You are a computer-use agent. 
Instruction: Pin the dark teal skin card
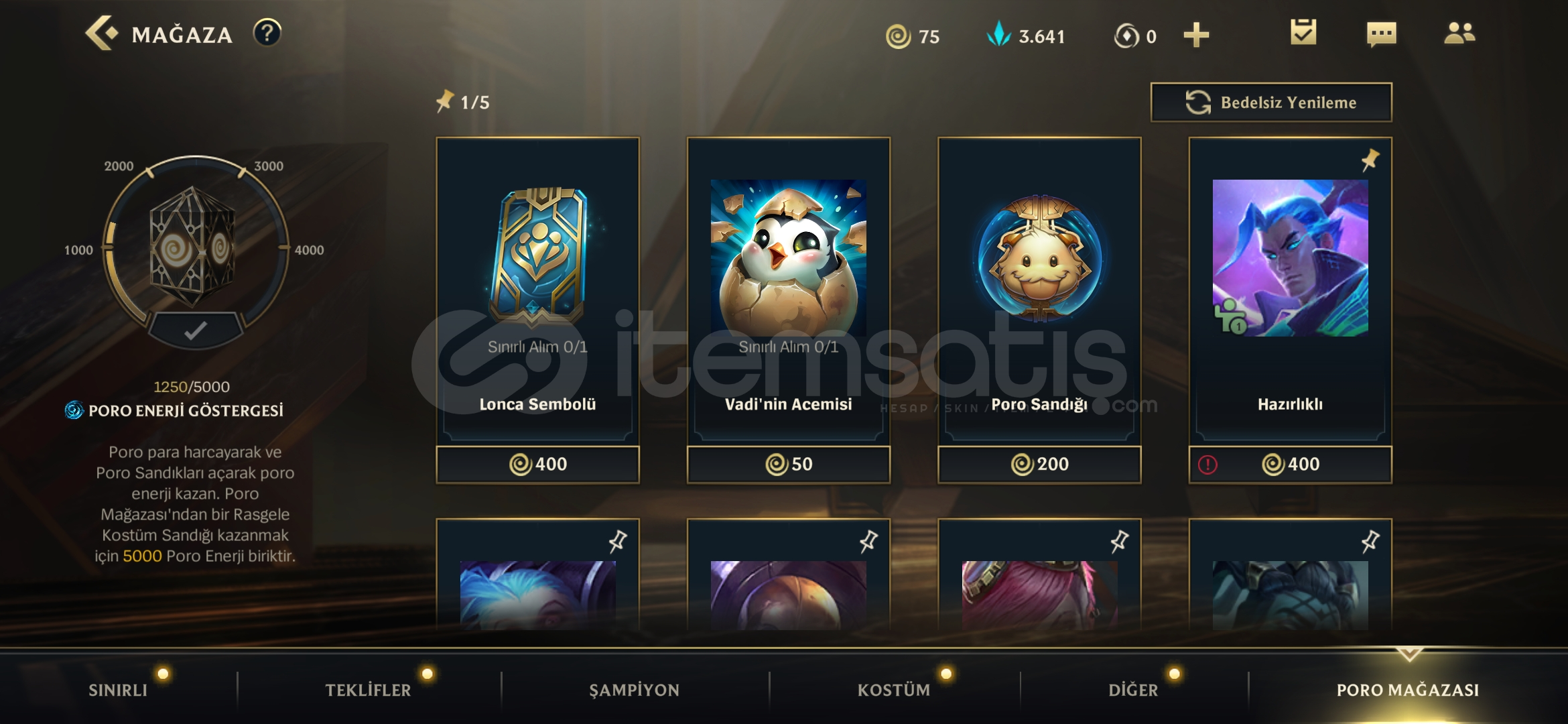coord(1370,541)
